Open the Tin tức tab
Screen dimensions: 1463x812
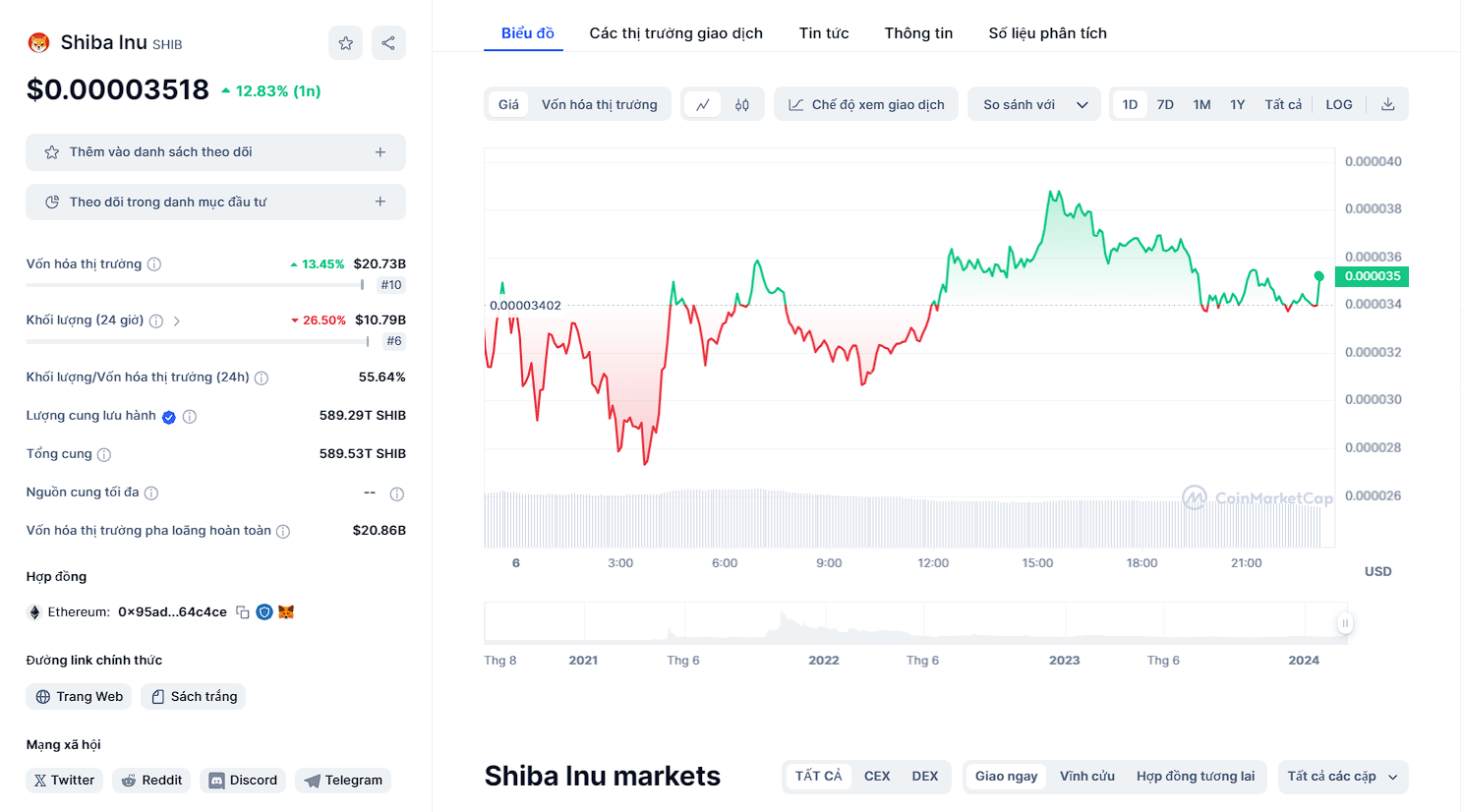[824, 33]
